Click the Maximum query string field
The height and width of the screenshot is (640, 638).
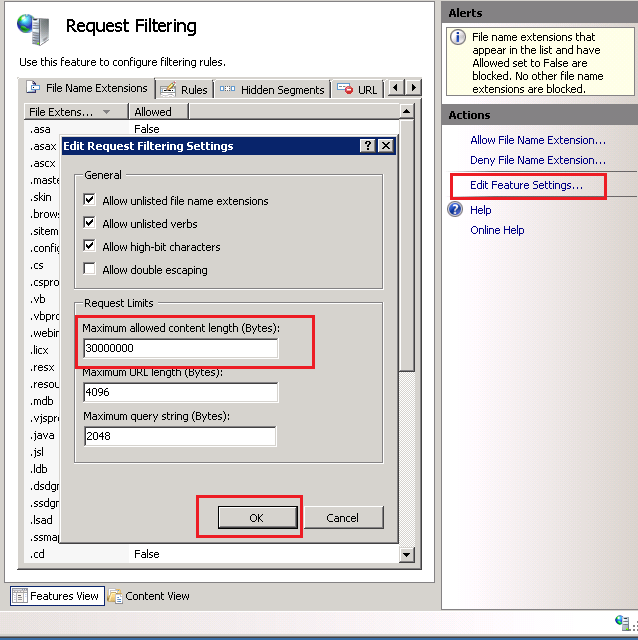[180, 436]
